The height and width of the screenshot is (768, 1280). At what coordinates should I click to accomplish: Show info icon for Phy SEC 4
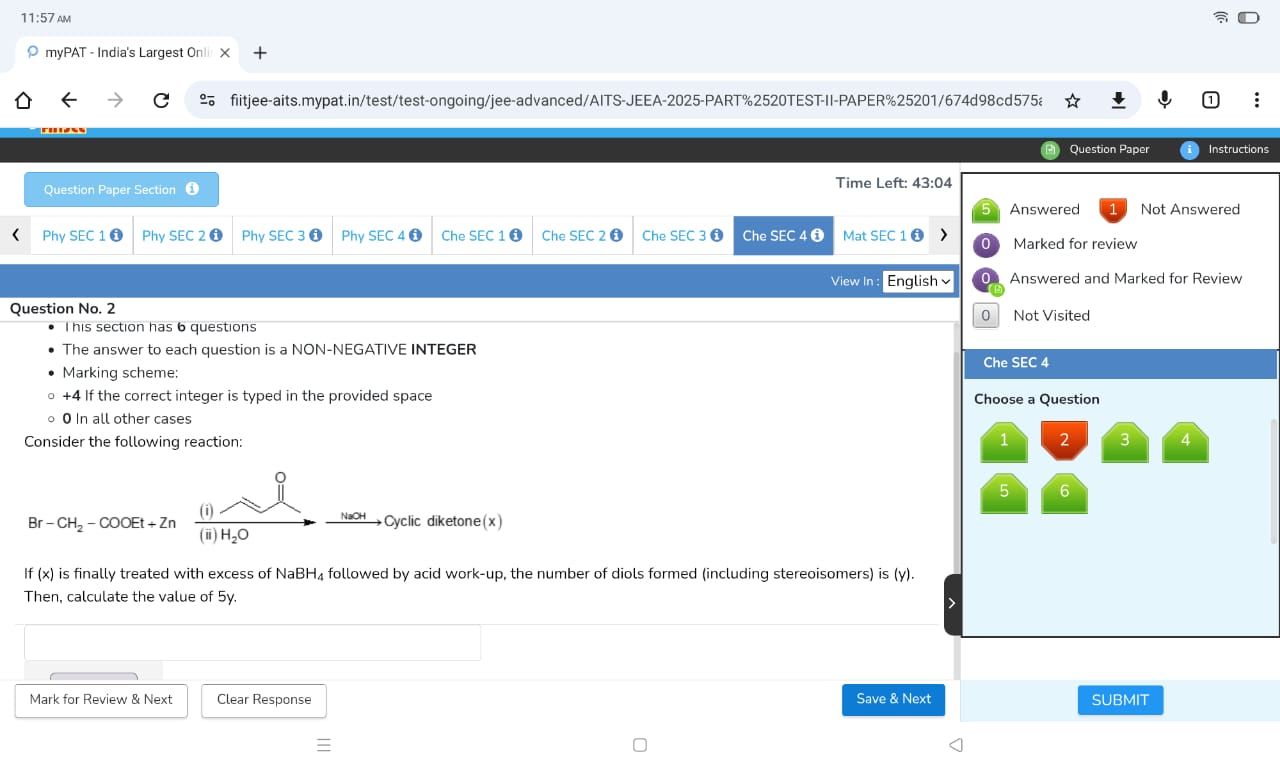coord(415,235)
